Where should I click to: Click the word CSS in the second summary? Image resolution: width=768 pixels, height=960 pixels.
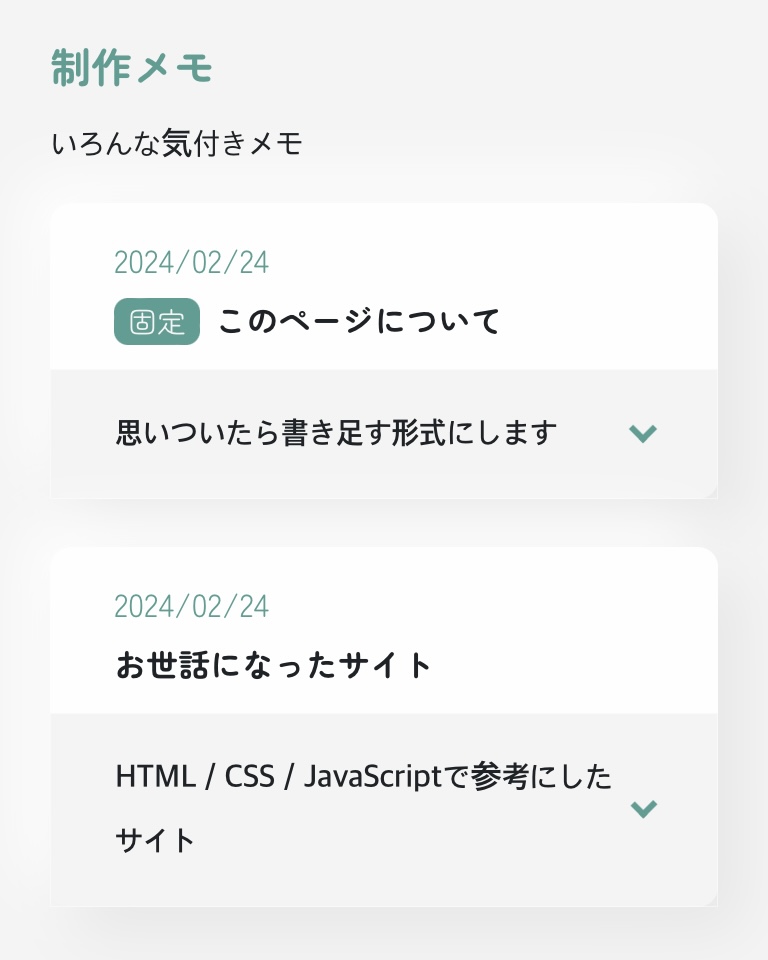249,776
